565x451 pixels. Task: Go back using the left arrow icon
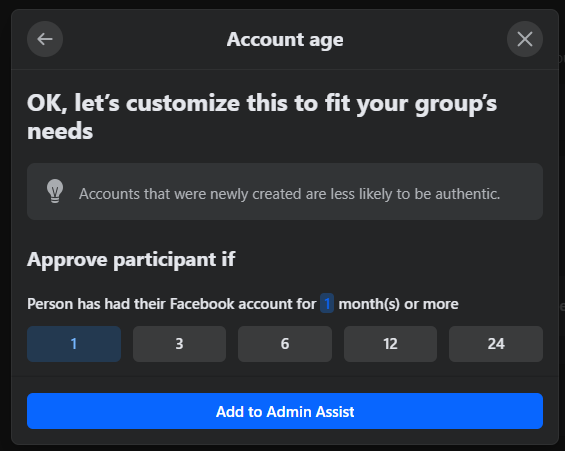pos(45,39)
